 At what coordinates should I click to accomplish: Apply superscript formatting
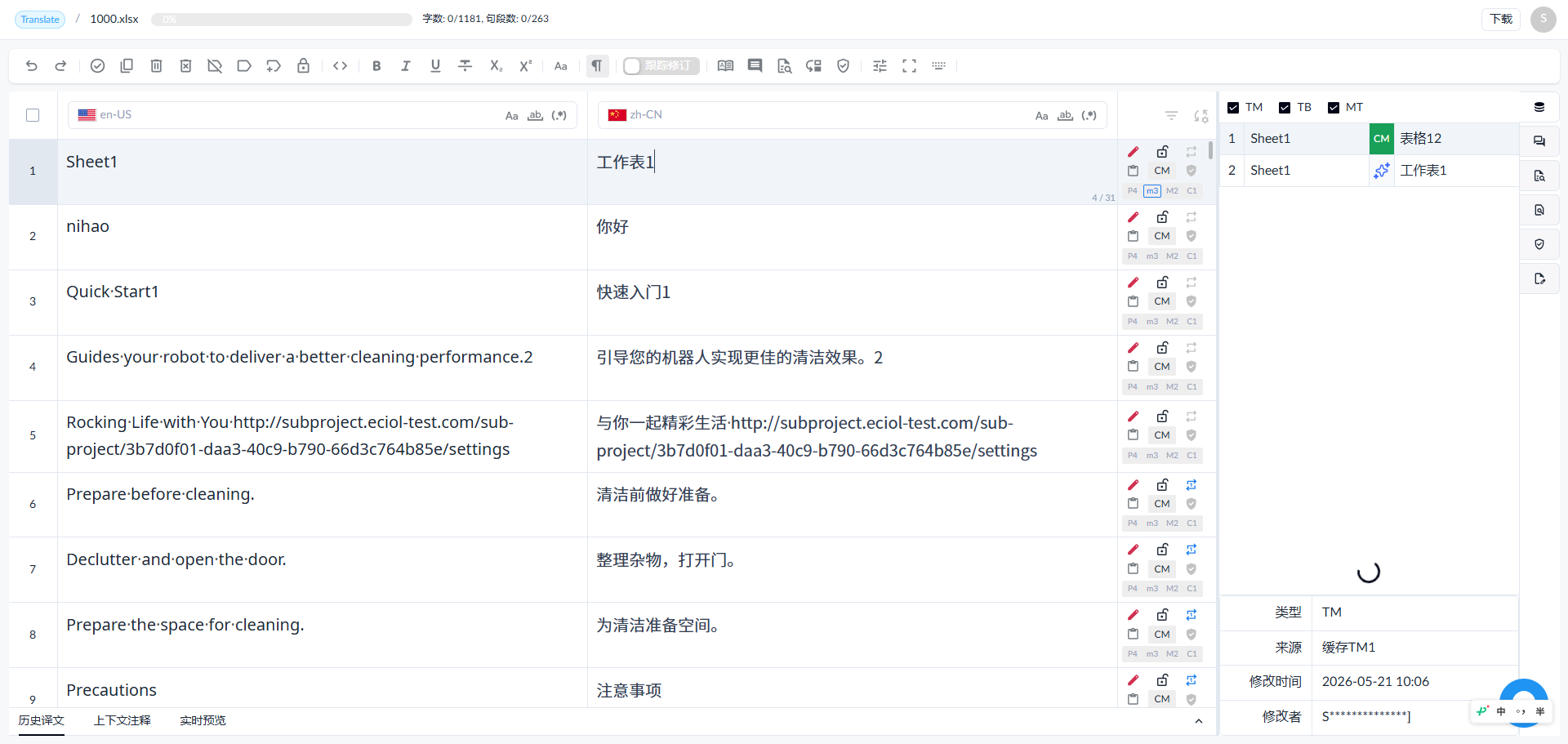525,66
